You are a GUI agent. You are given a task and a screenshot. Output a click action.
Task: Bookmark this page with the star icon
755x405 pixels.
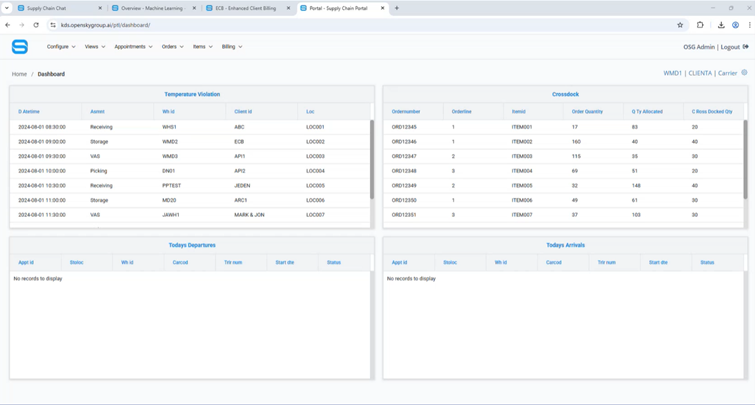[680, 25]
